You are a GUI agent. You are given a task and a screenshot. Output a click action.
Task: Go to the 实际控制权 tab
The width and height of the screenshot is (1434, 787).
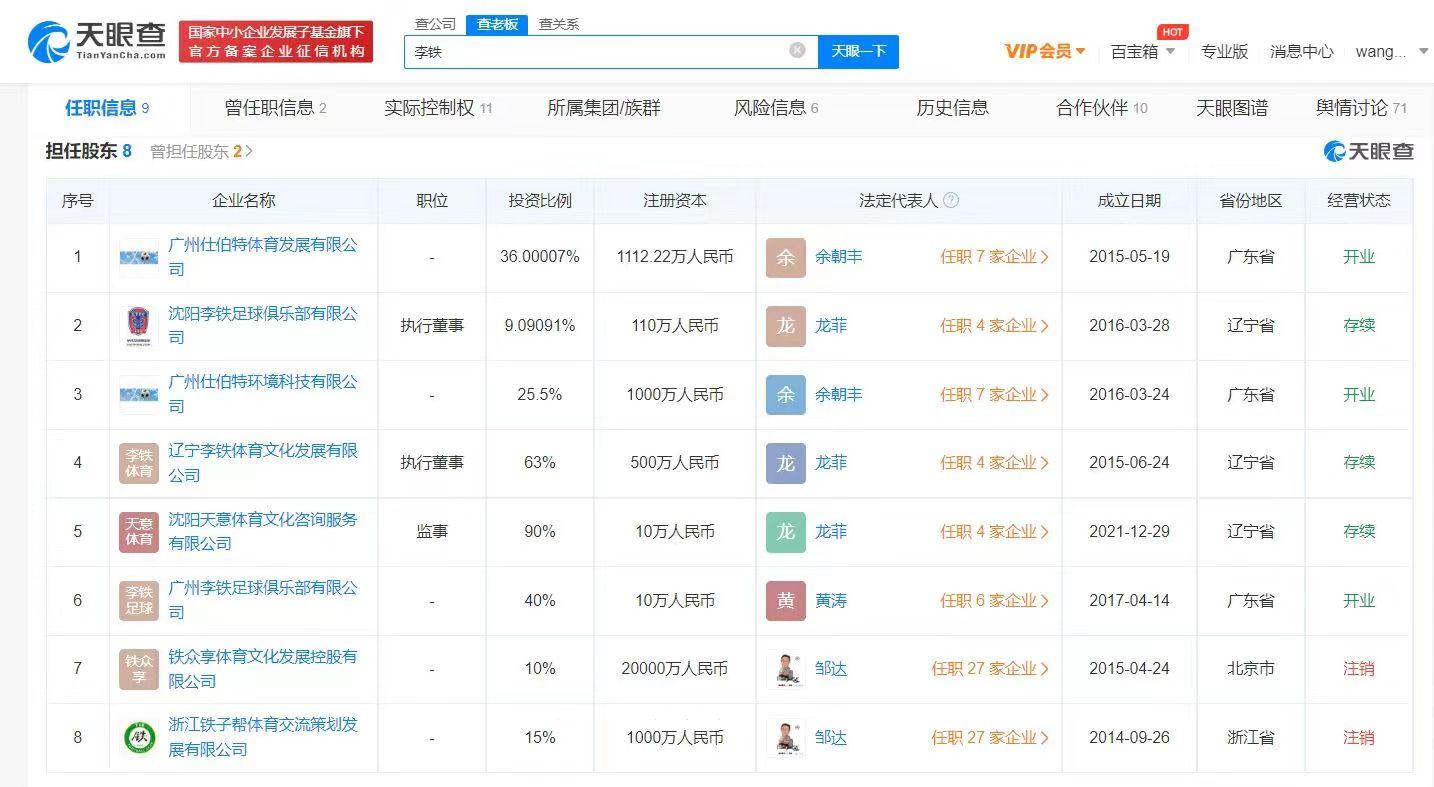pyautogui.click(x=438, y=108)
